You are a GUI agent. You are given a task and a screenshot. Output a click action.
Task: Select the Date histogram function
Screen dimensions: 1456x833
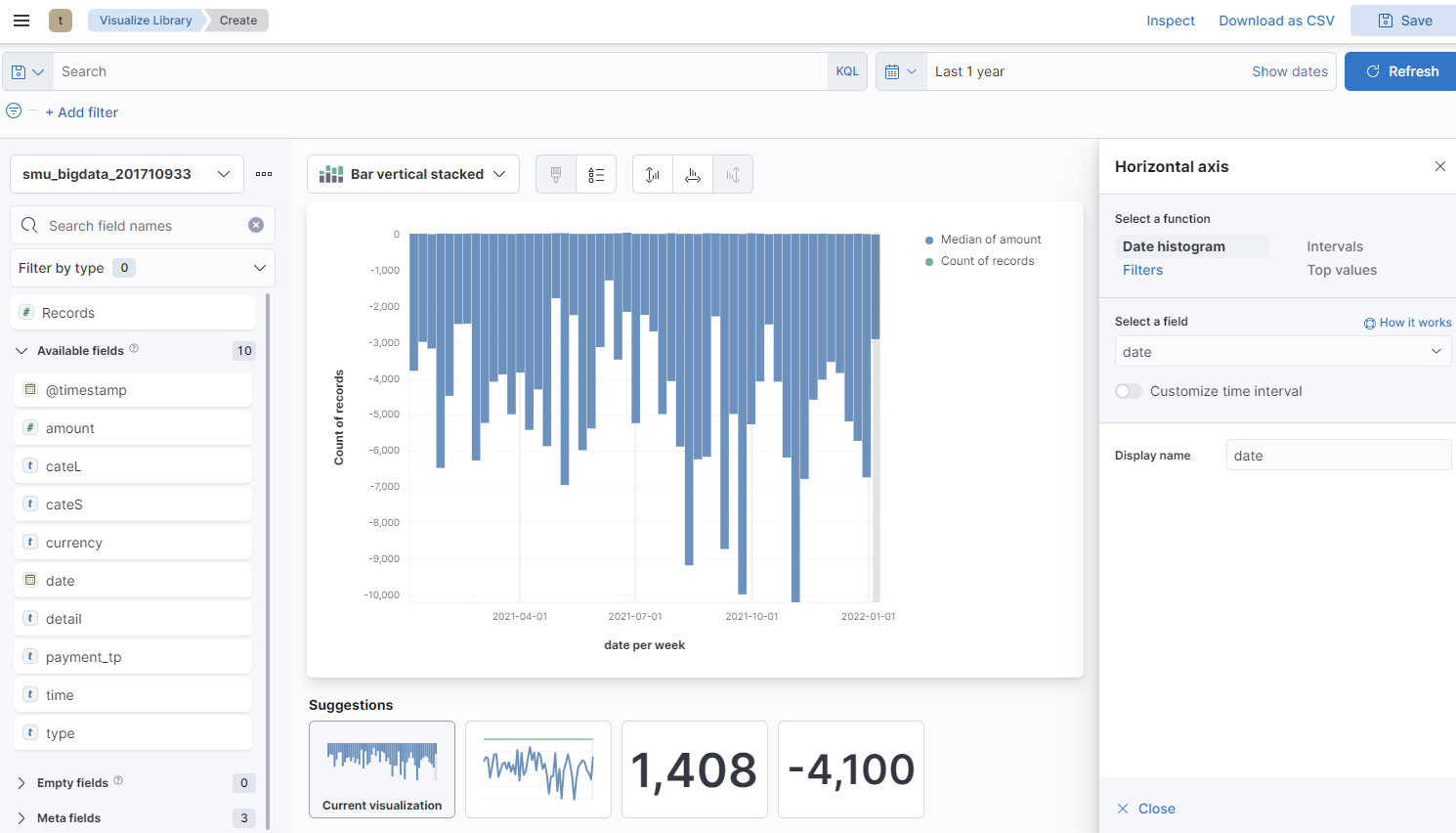(x=1191, y=246)
